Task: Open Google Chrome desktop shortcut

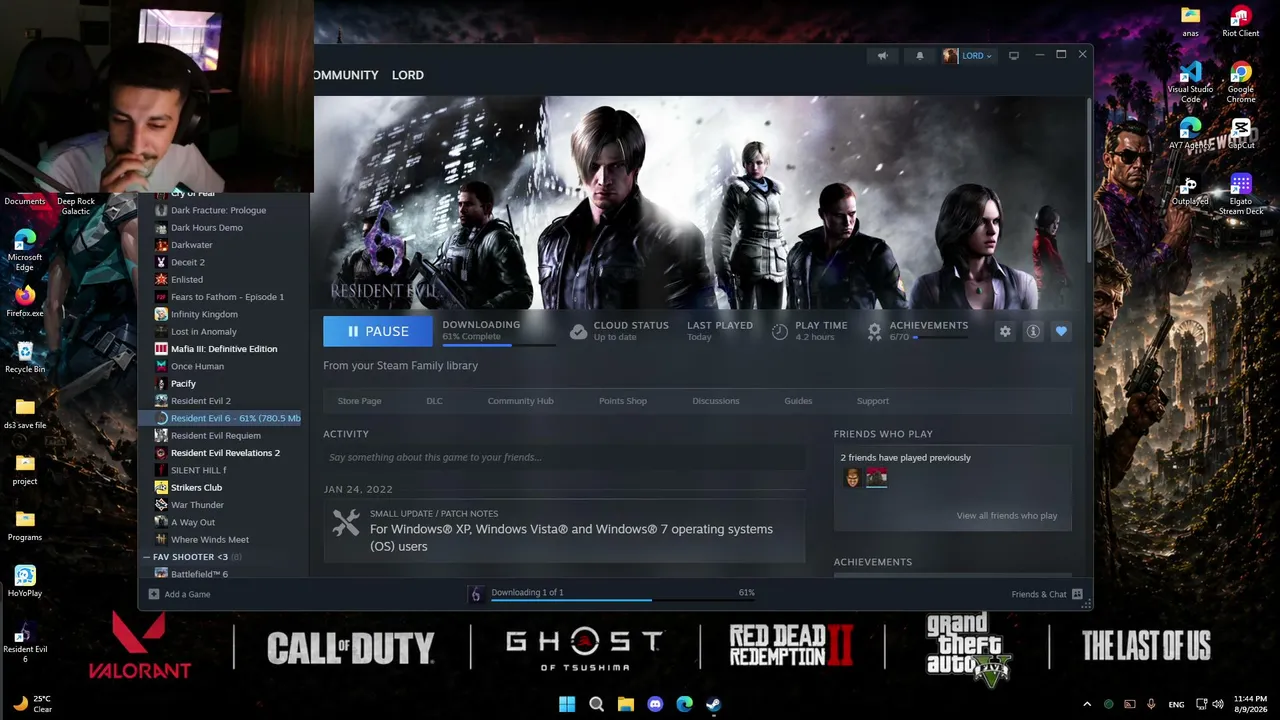Action: (1241, 82)
